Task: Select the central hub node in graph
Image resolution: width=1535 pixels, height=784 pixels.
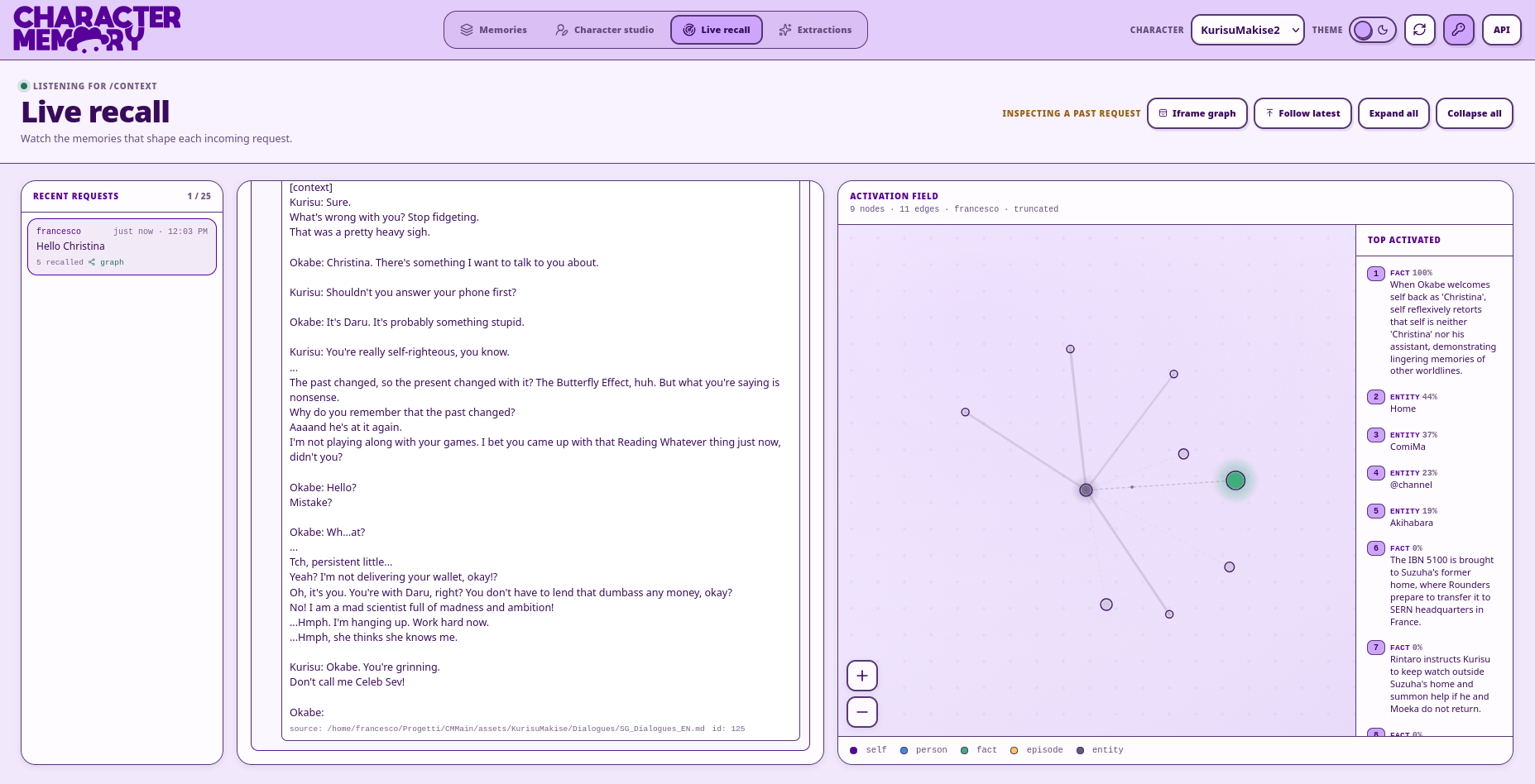Action: coord(1086,490)
